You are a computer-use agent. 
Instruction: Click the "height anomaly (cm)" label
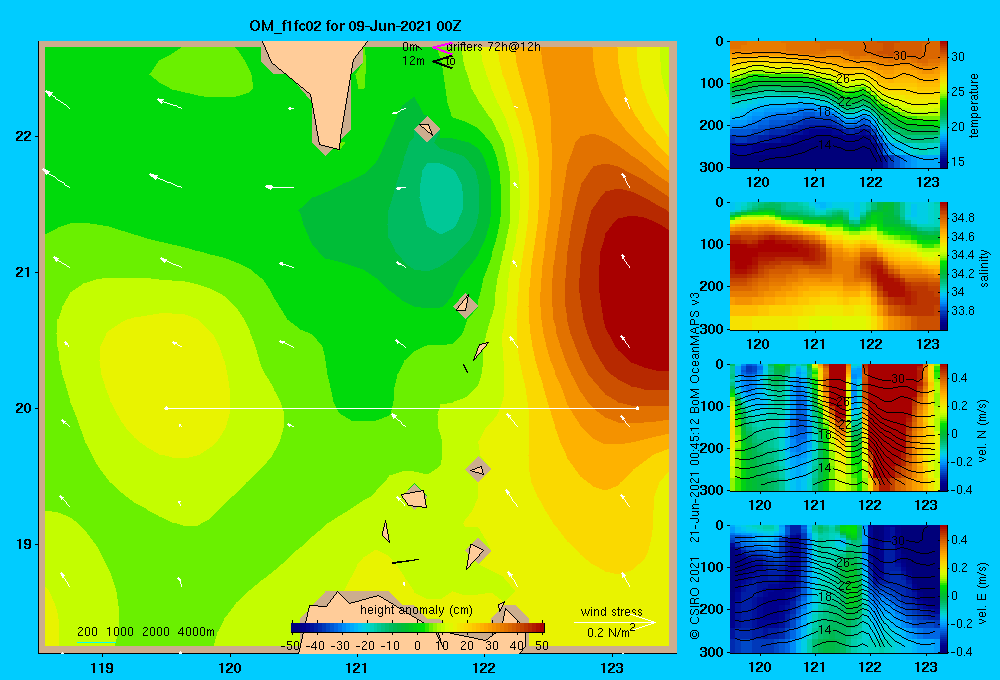pos(416,610)
